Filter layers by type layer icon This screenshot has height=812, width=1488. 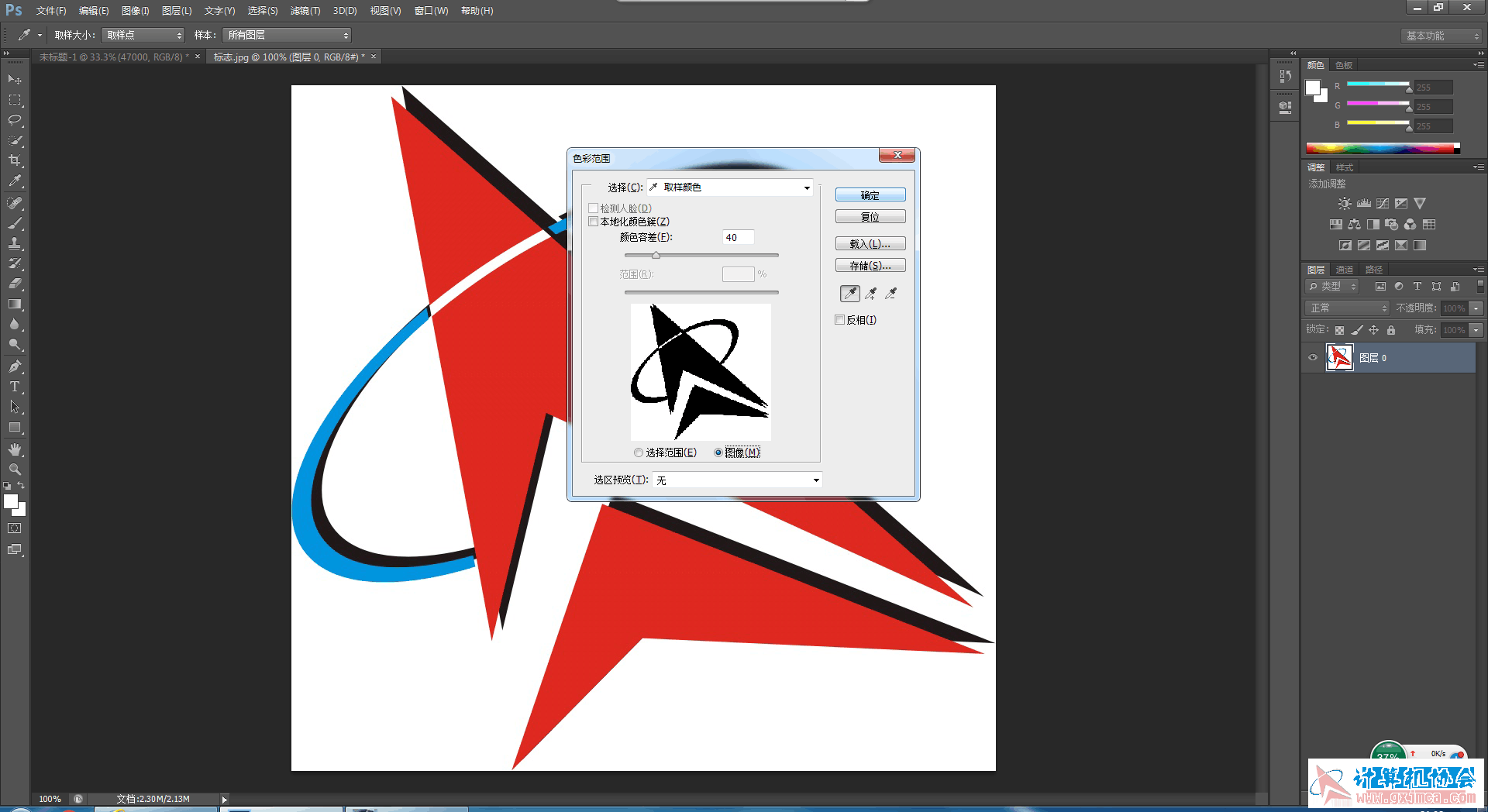[1417, 287]
